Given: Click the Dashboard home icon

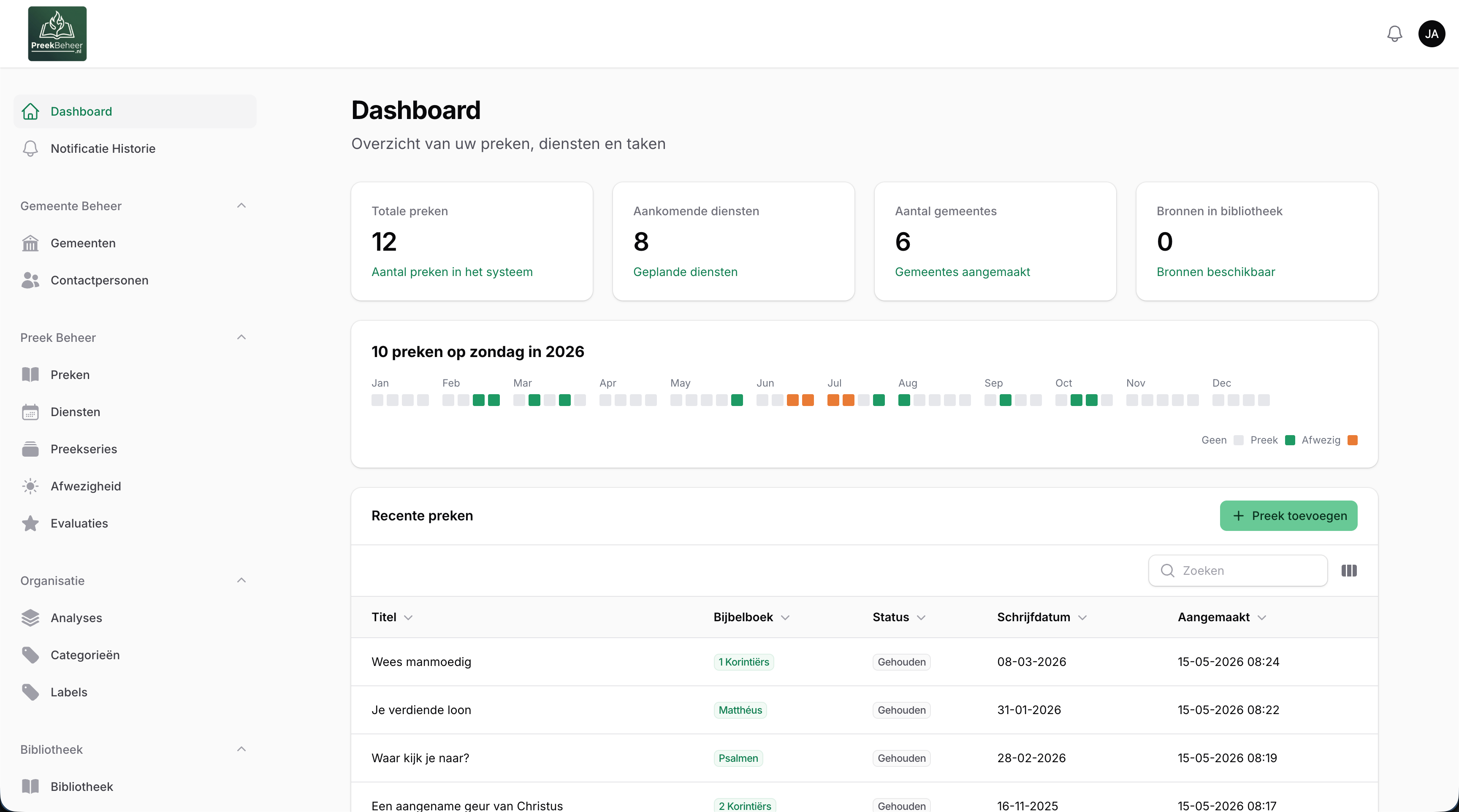Looking at the screenshot, I should coord(30,111).
